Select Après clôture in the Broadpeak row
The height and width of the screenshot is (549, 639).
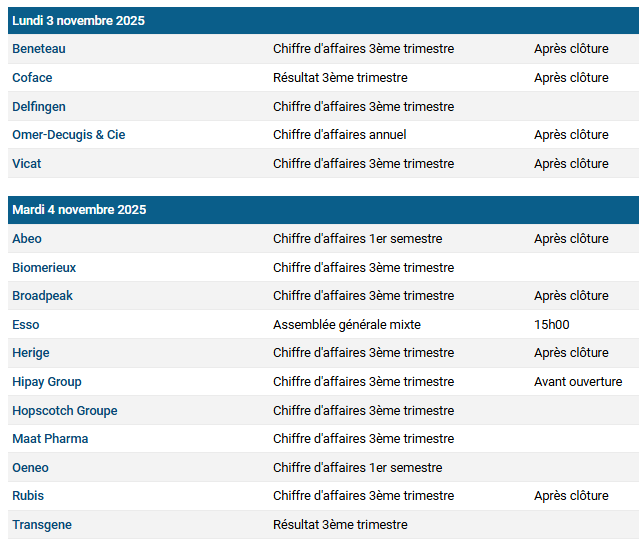[x=571, y=295]
